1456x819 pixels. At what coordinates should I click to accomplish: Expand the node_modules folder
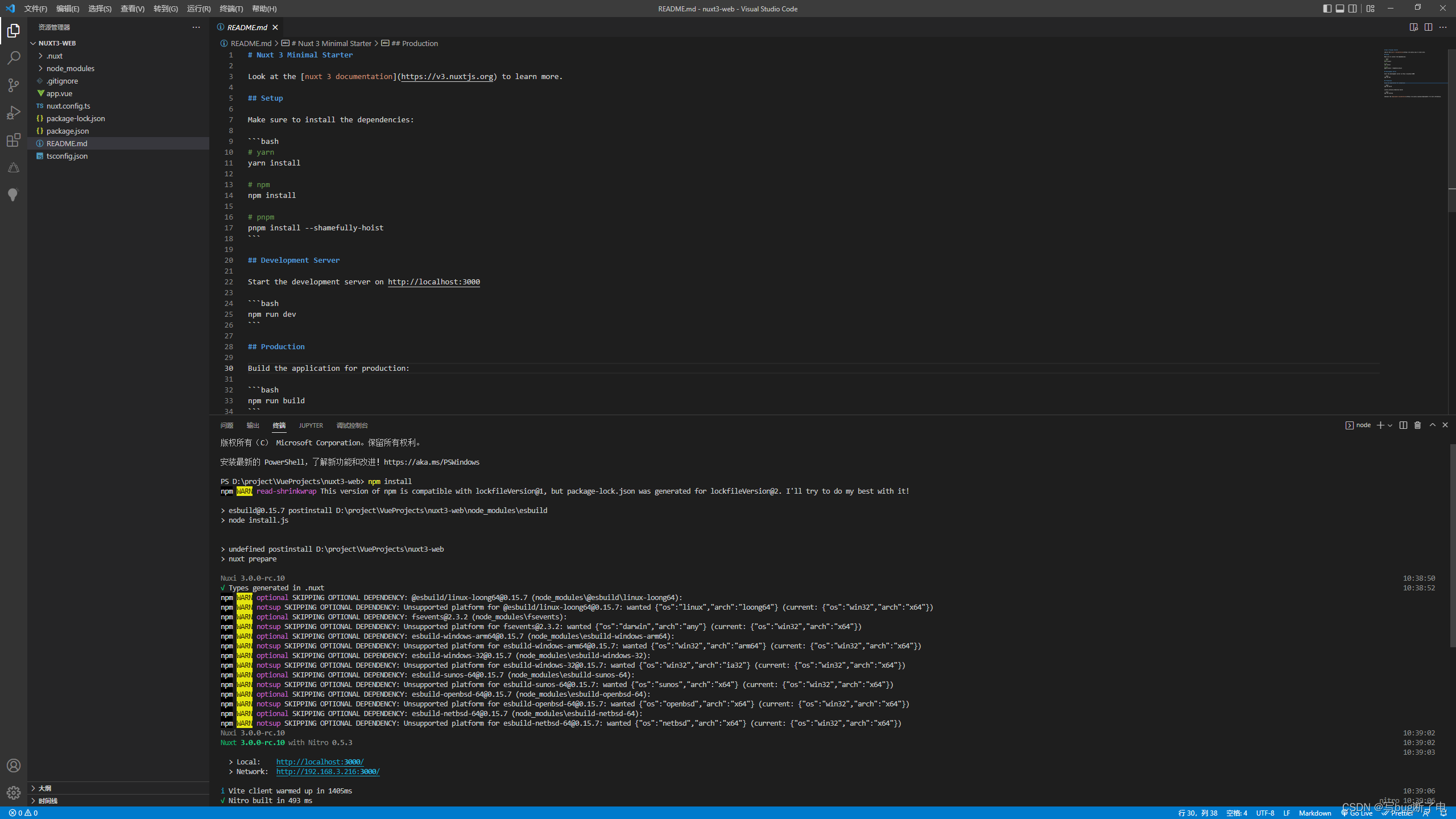pyautogui.click(x=118, y=68)
